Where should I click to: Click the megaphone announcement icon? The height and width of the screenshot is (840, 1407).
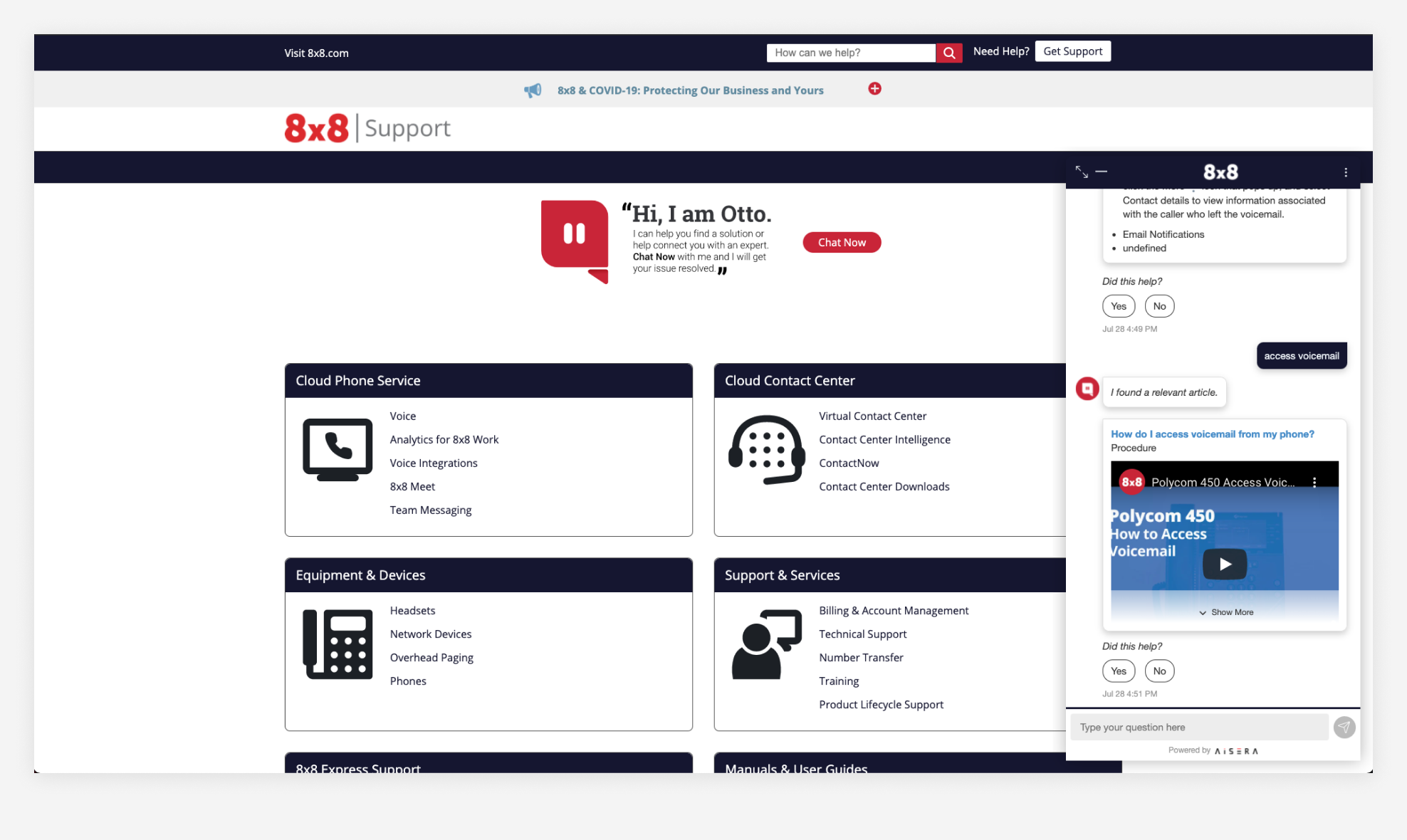tap(533, 90)
